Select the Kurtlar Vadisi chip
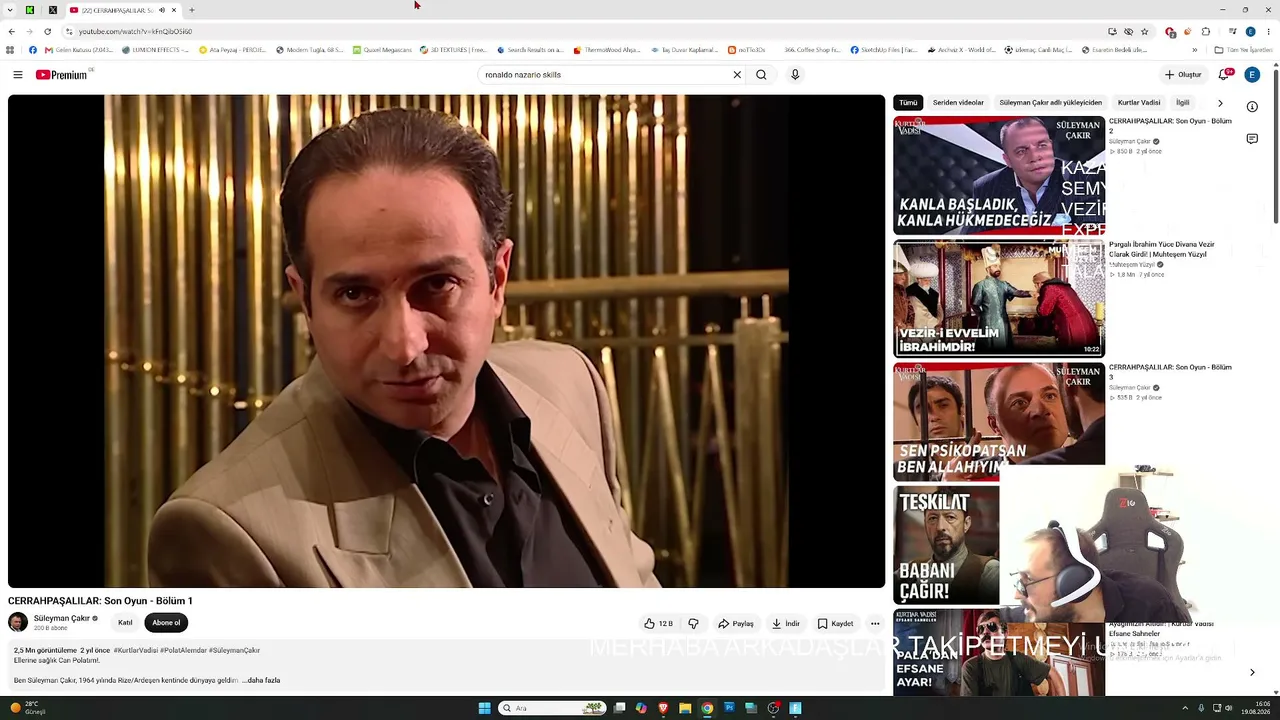 coord(1139,103)
